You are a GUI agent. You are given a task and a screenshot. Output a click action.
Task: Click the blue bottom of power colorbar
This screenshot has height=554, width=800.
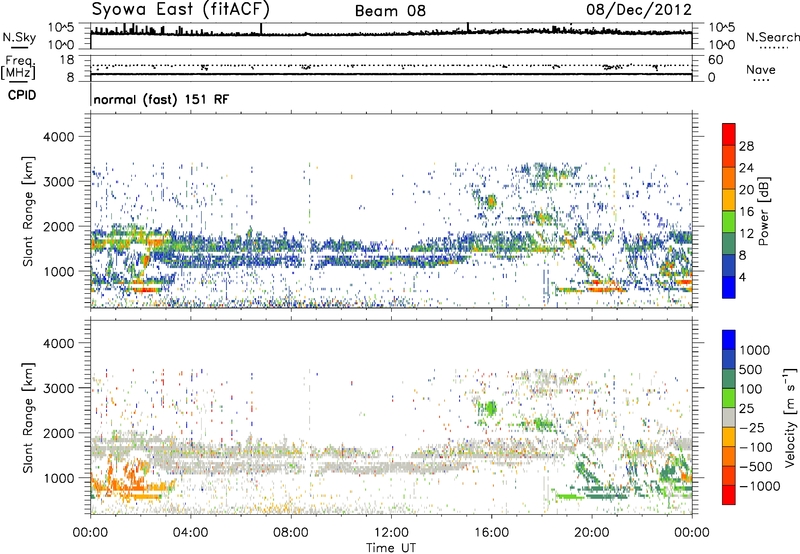pos(729,287)
